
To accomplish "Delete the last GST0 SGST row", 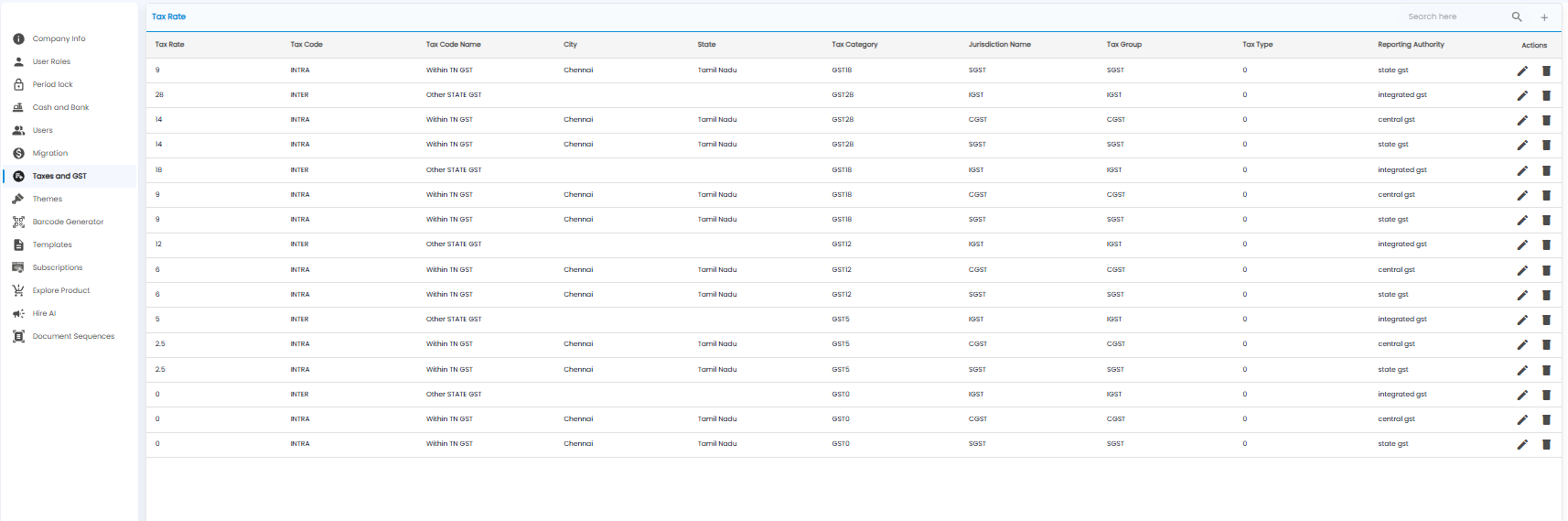I will (1546, 444).
